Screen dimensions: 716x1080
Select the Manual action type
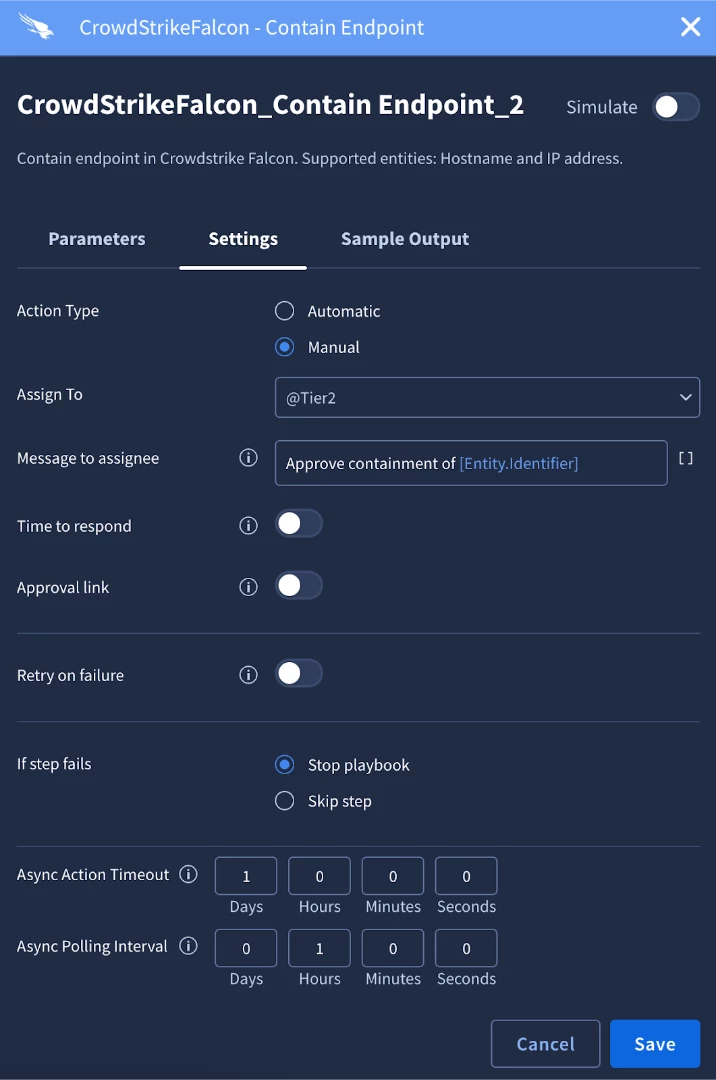(284, 346)
